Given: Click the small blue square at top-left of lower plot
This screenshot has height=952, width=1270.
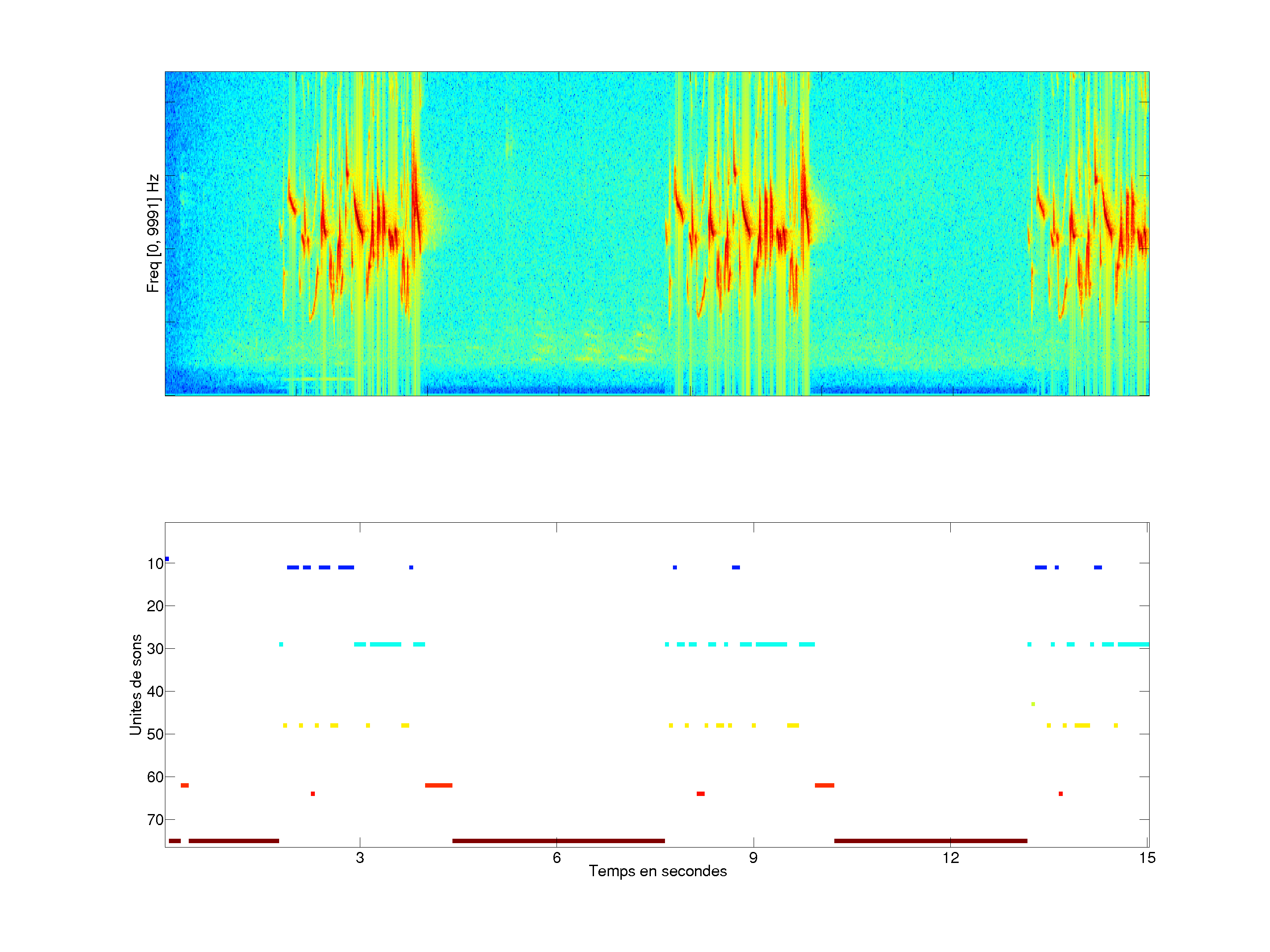Looking at the screenshot, I should (x=167, y=559).
